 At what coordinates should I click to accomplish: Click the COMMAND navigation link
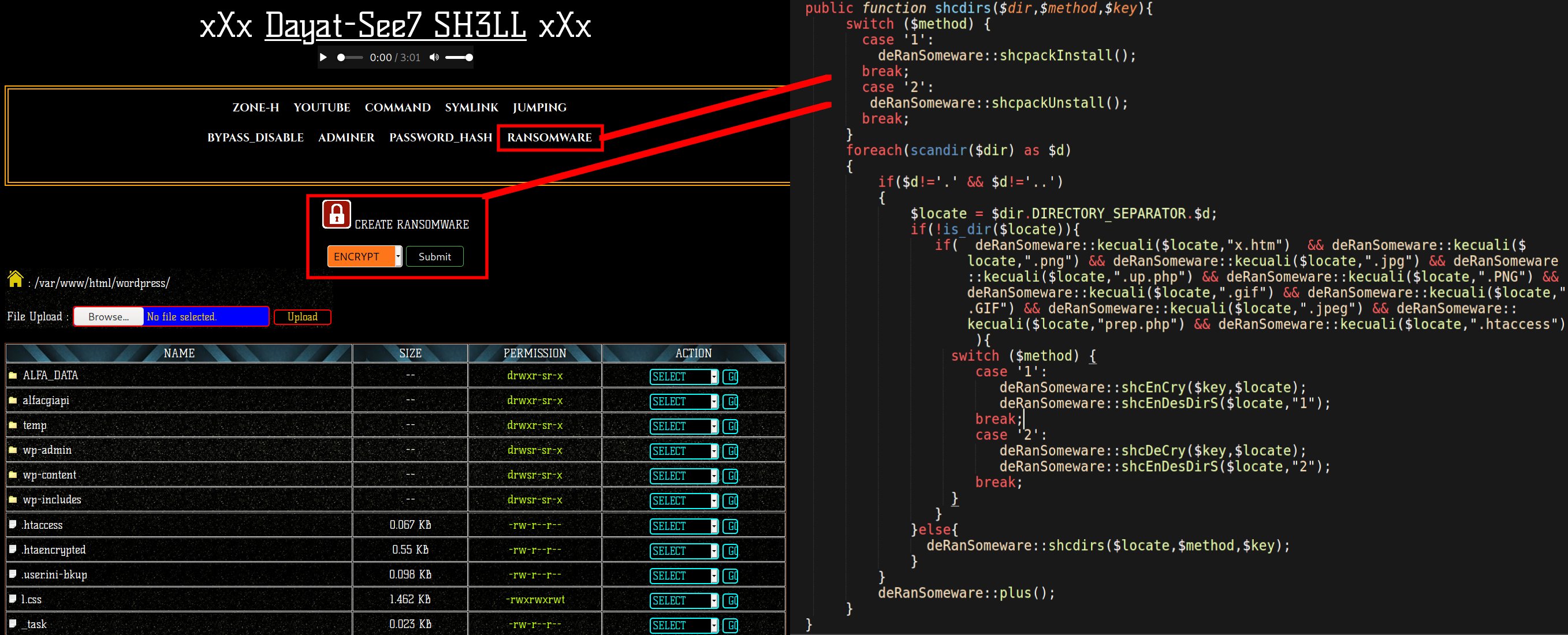tap(397, 107)
